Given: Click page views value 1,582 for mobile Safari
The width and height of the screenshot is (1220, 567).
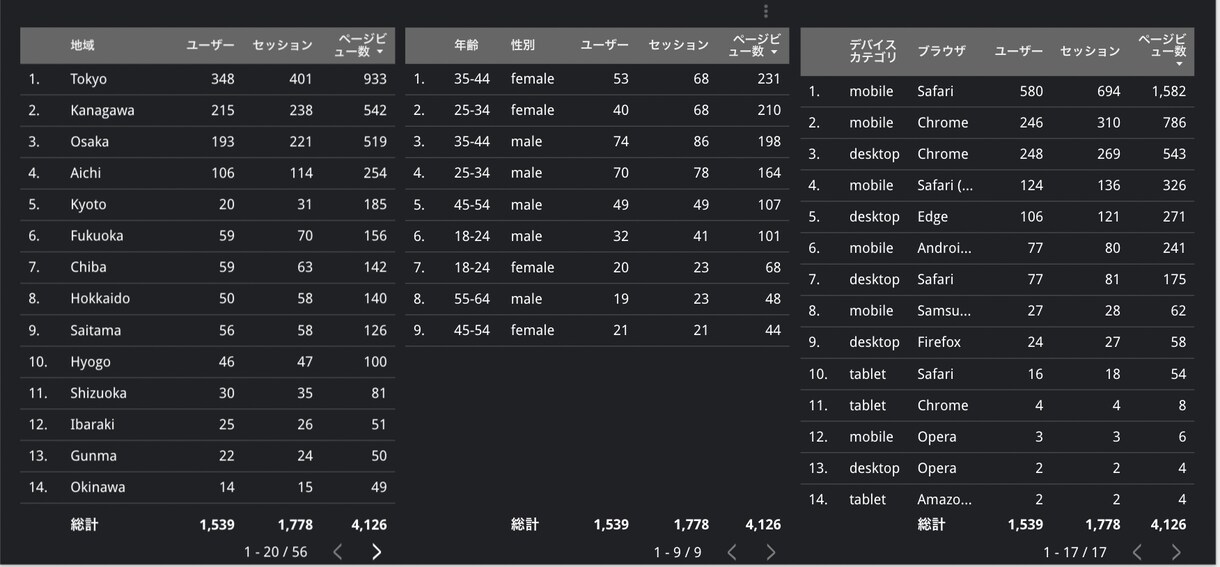Looking at the screenshot, I should pyautogui.click(x=1169, y=91).
